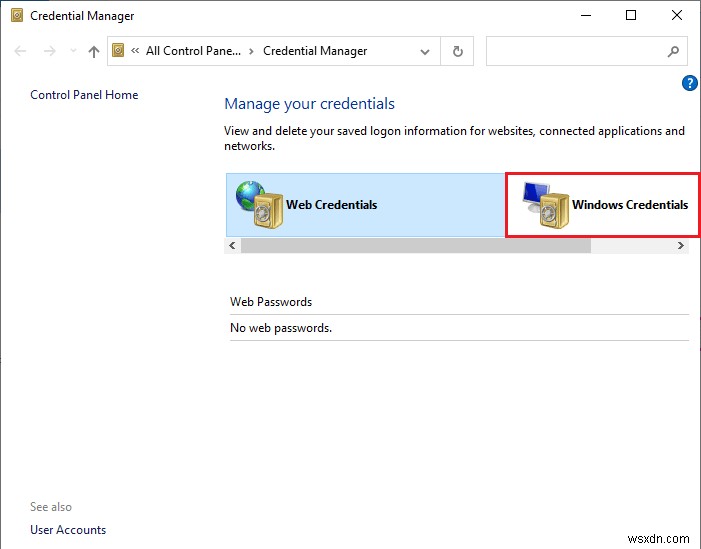This screenshot has height=549, width=701.
Task: Click the blue help question mark icon
Action: 689,83
